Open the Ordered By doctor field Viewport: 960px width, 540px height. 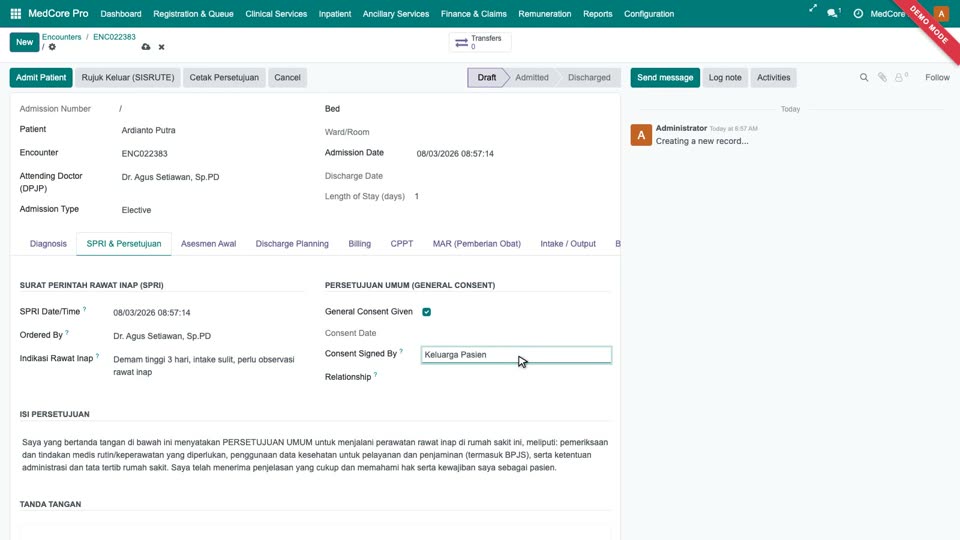point(207,336)
